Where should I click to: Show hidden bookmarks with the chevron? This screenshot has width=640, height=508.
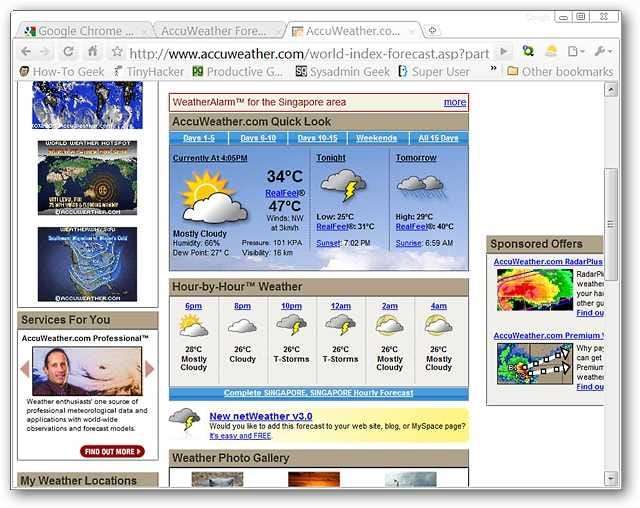coord(493,69)
